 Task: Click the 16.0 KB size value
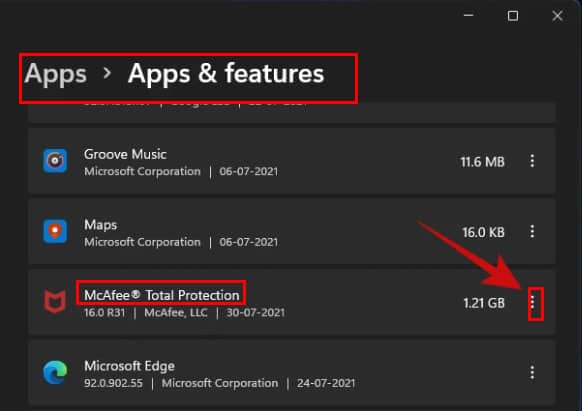483,232
